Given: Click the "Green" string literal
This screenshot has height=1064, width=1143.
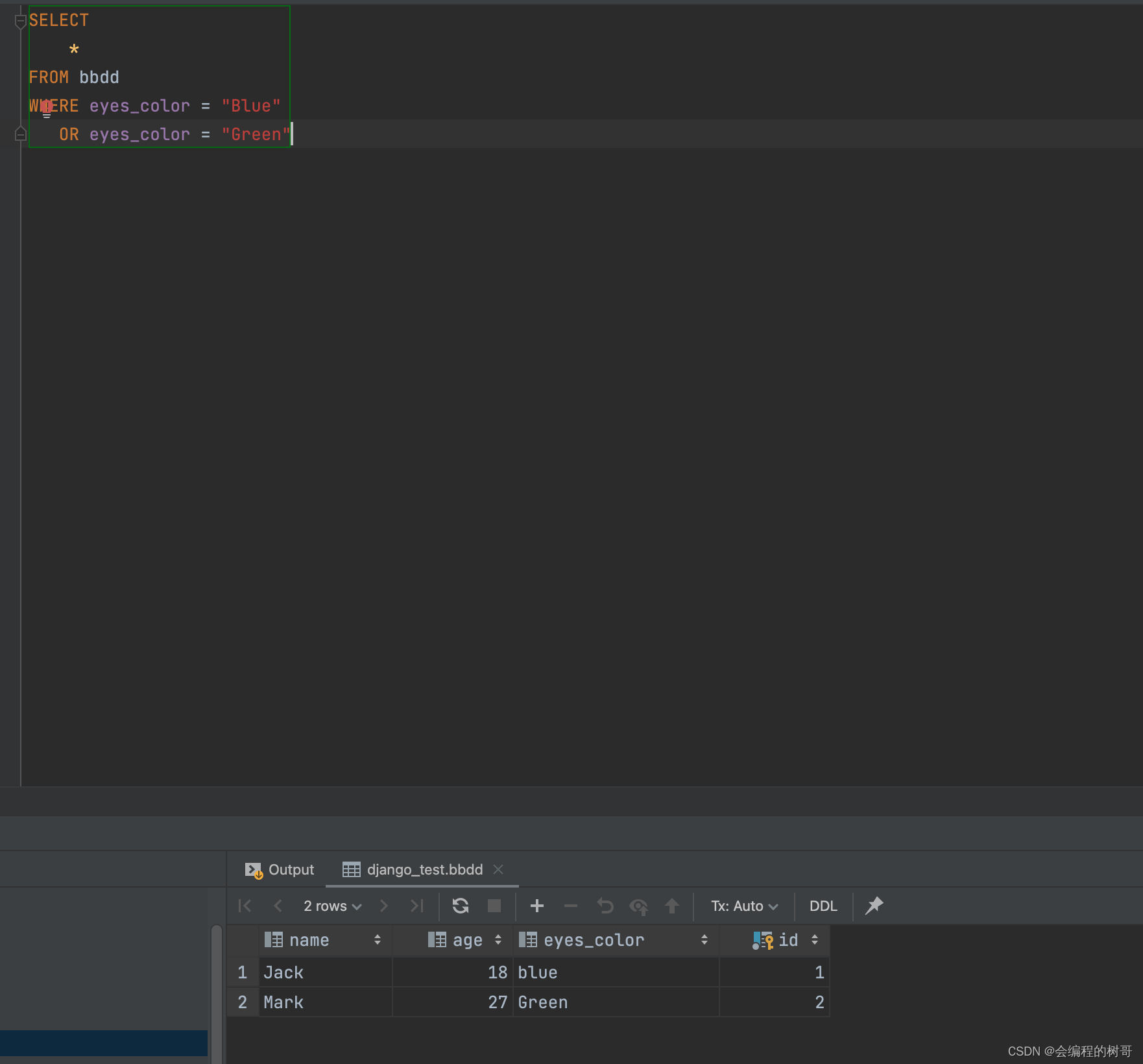Looking at the screenshot, I should tap(256, 134).
